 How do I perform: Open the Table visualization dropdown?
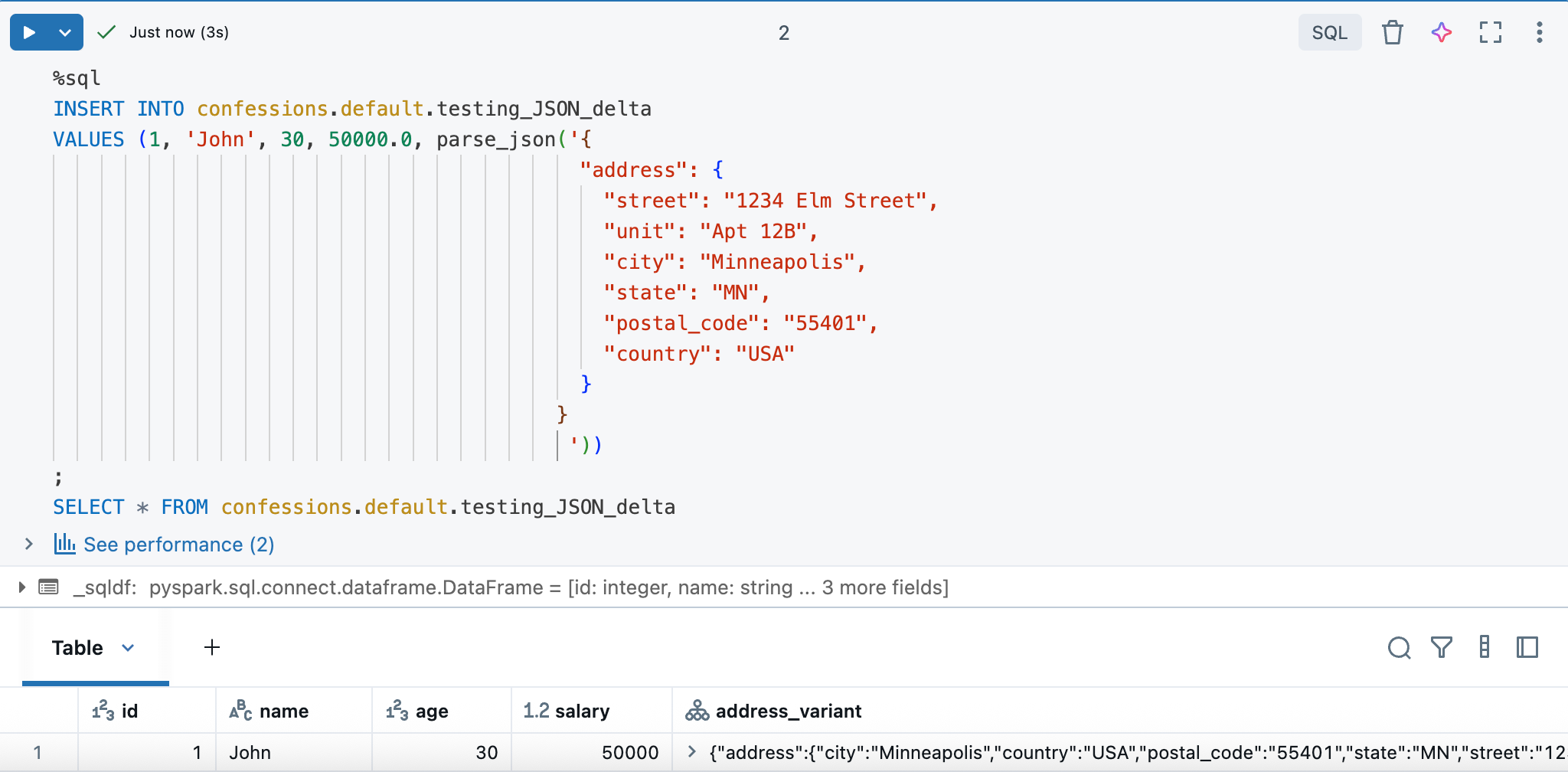(x=129, y=647)
